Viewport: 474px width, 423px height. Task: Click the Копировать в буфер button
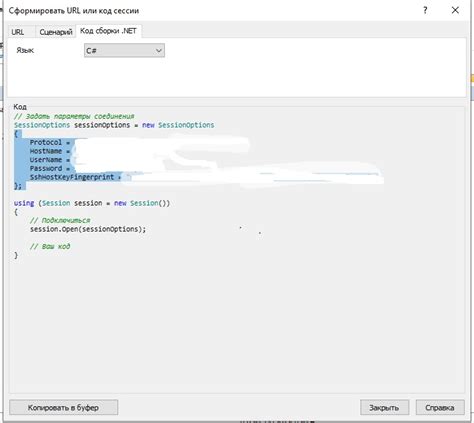pyautogui.click(x=63, y=407)
